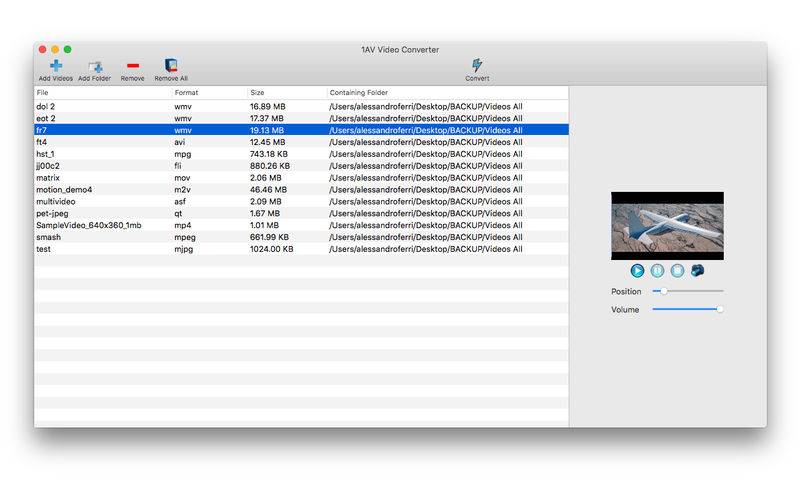Image resolution: width=800 pixels, height=500 pixels.
Task: Select the jj00c2 file row
Action: coord(302,166)
